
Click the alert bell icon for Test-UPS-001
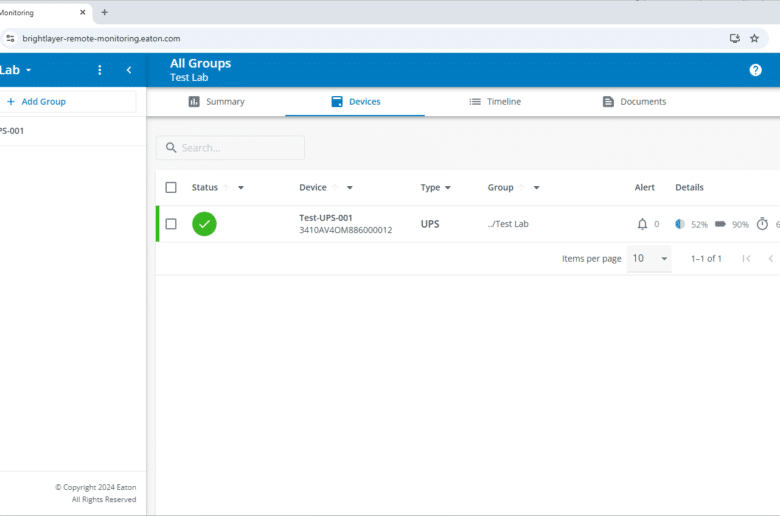(642, 224)
